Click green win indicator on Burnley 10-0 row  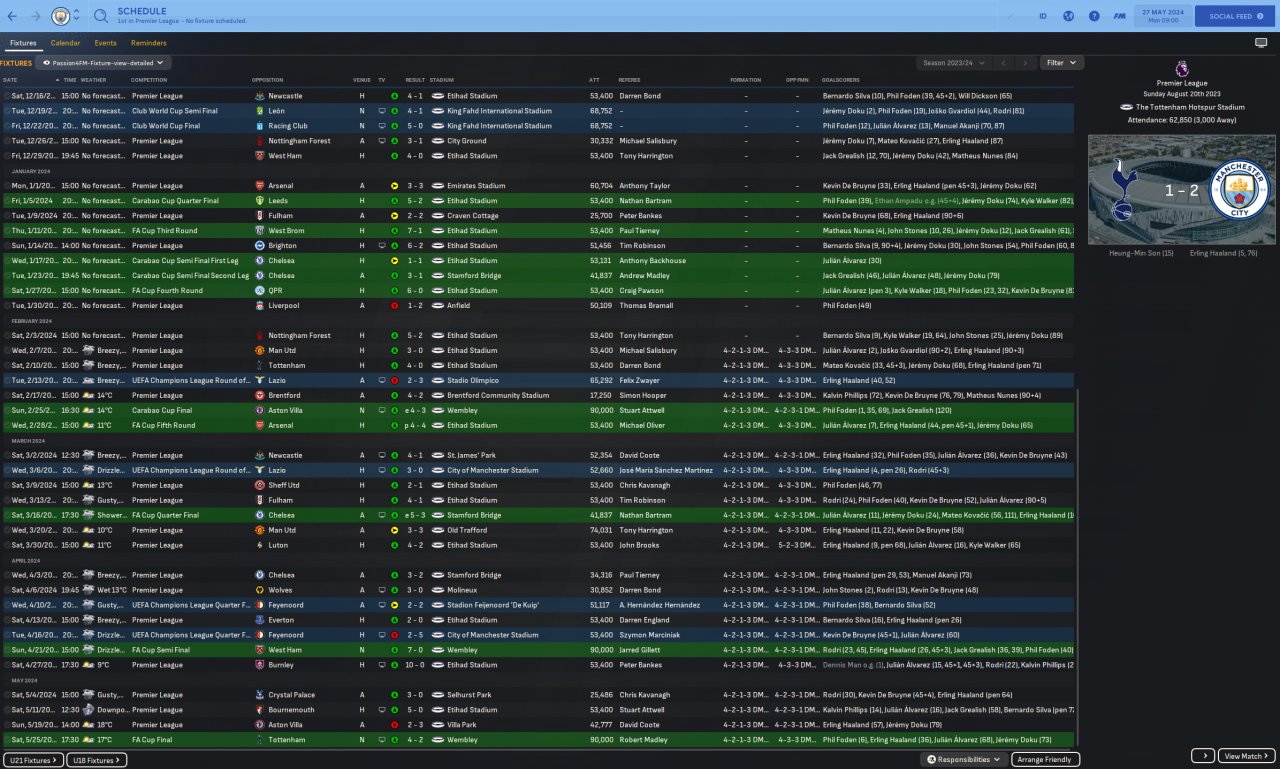click(394, 665)
